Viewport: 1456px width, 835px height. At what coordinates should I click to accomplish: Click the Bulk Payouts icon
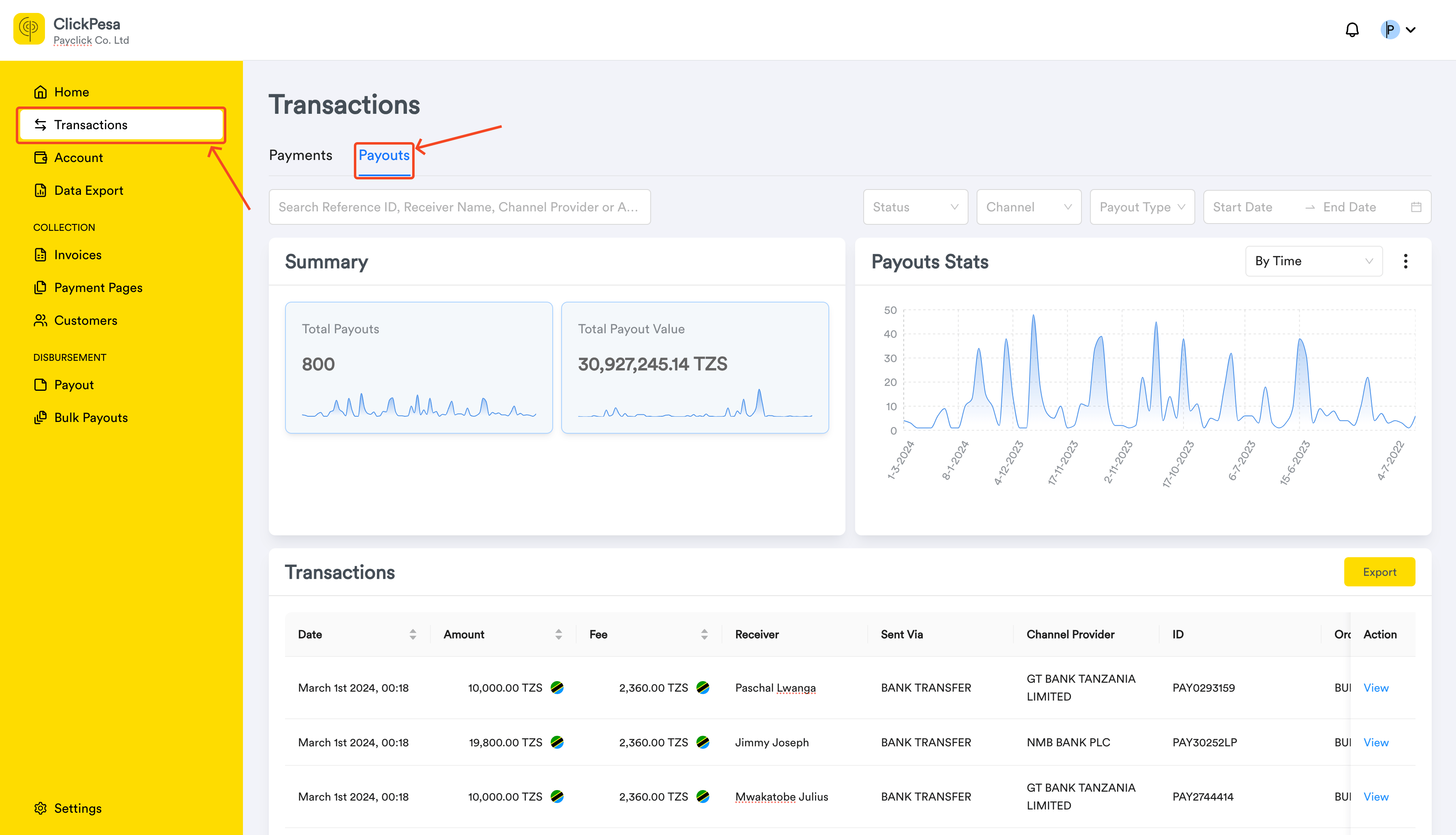tap(40, 417)
